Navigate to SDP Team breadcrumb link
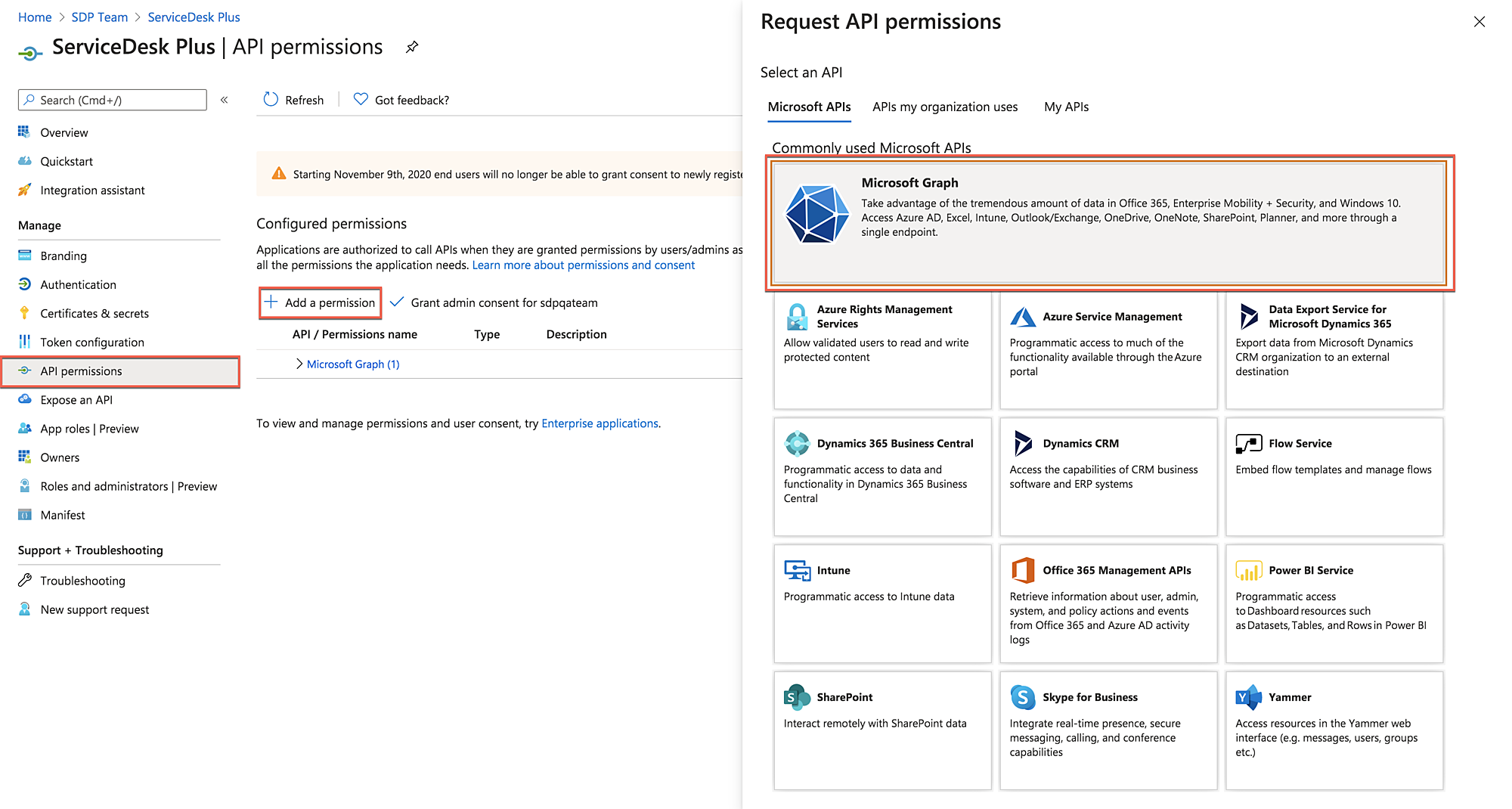The height and width of the screenshot is (809, 1512). 100,17
